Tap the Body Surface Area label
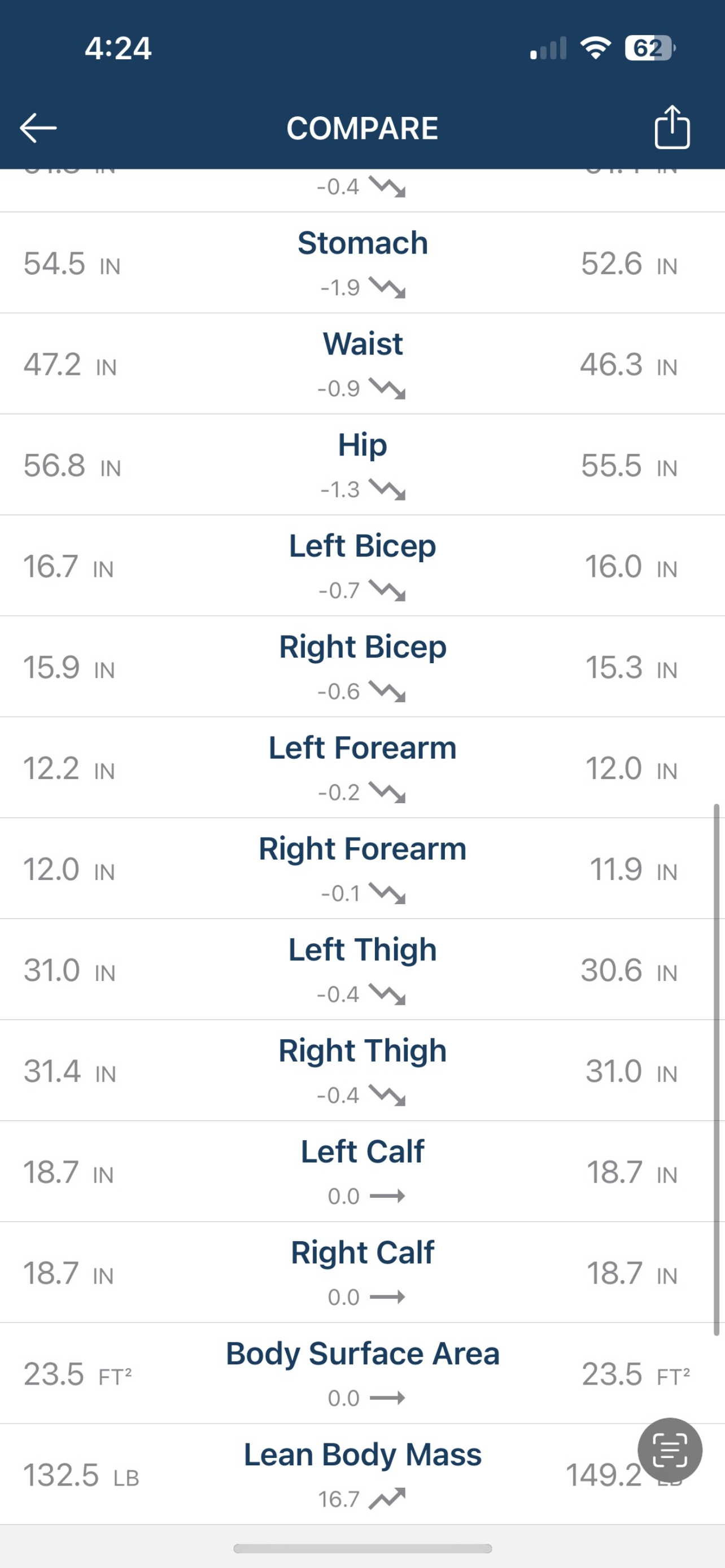This screenshot has height=1568, width=725. tap(363, 1354)
